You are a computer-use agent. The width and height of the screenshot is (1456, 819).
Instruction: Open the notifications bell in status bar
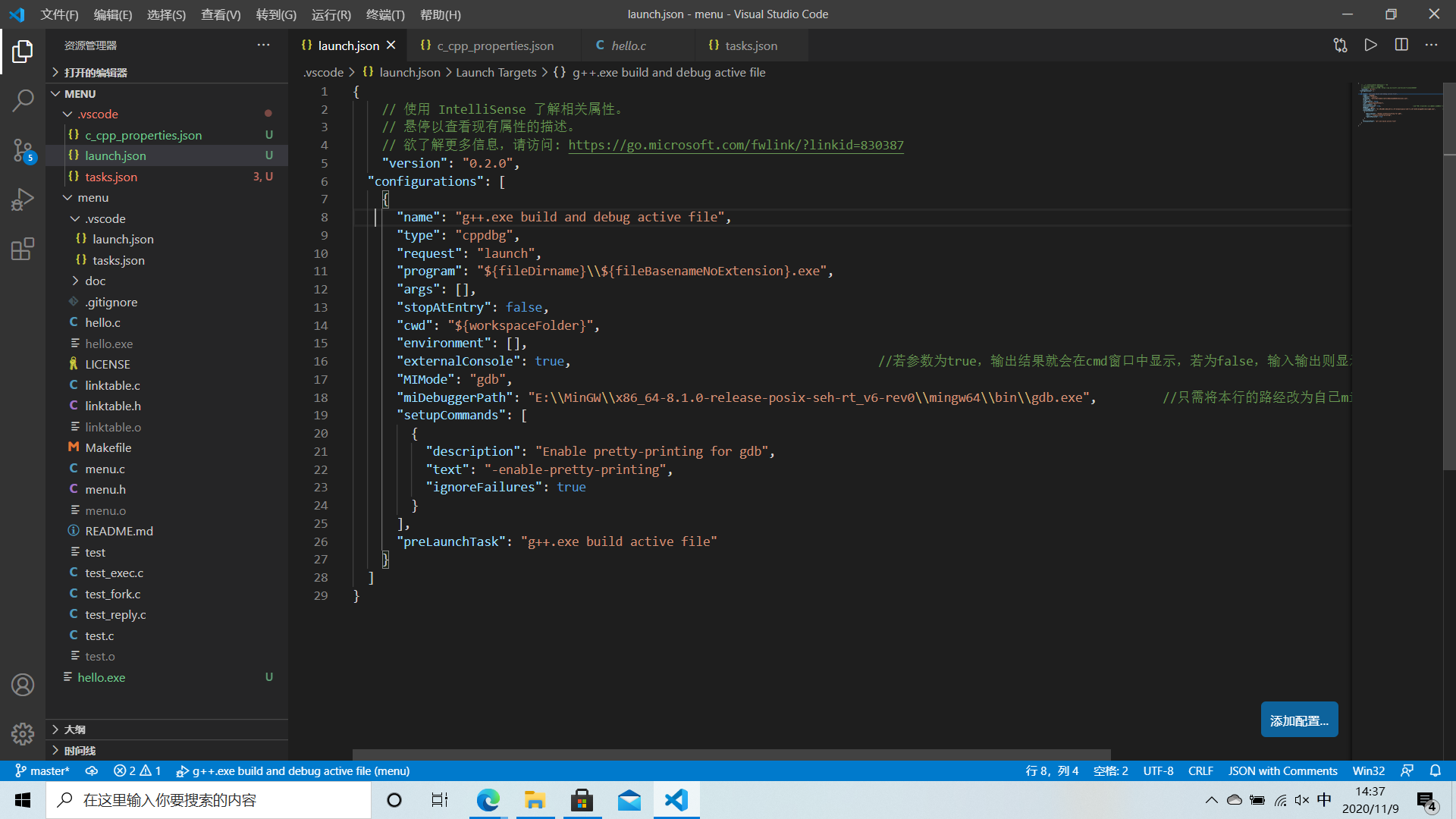click(x=1435, y=770)
